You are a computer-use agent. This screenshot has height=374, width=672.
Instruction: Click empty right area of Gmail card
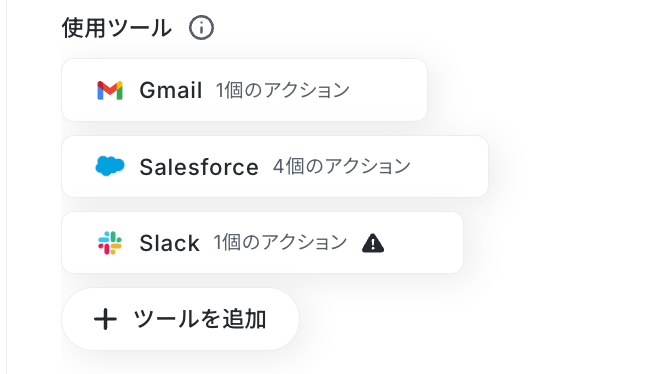[x=388, y=90]
